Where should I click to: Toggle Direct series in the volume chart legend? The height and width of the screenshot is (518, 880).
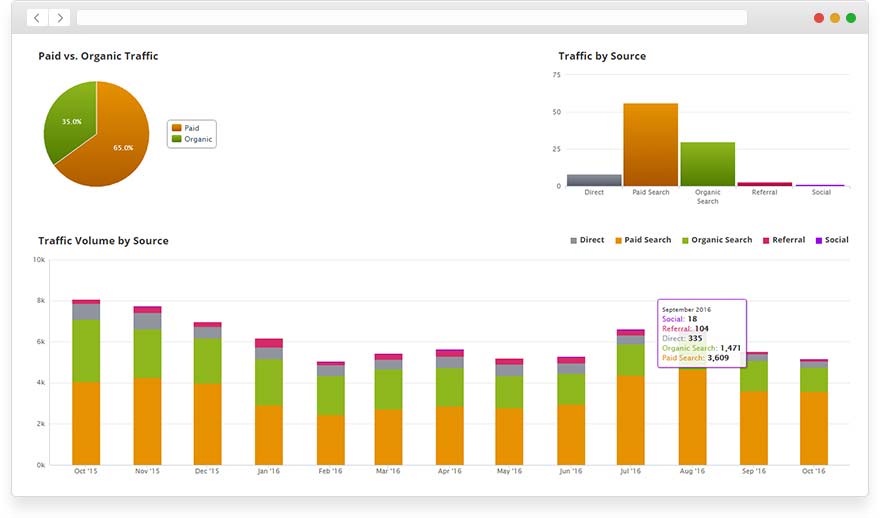[x=587, y=240]
